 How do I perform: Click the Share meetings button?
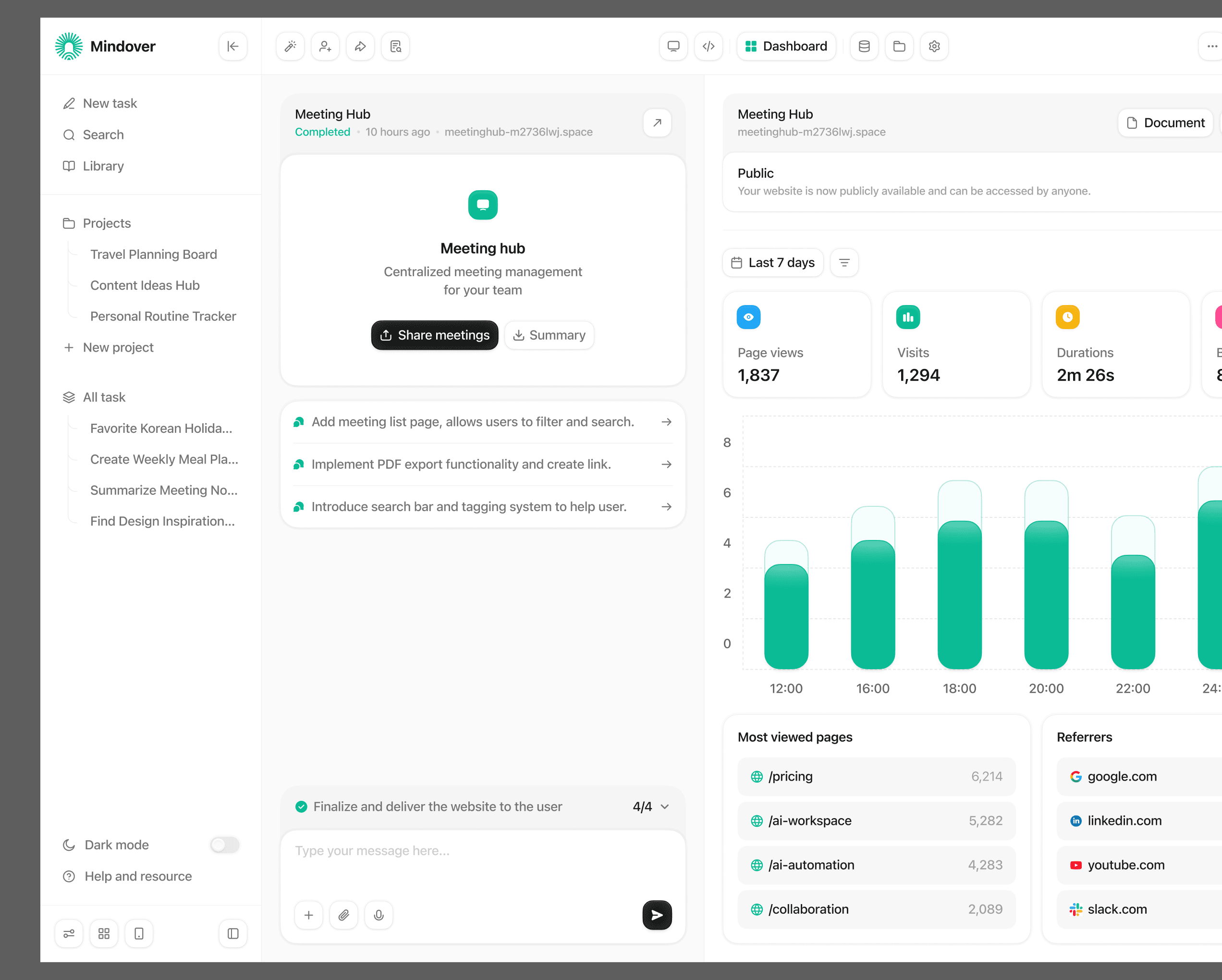[x=435, y=335]
